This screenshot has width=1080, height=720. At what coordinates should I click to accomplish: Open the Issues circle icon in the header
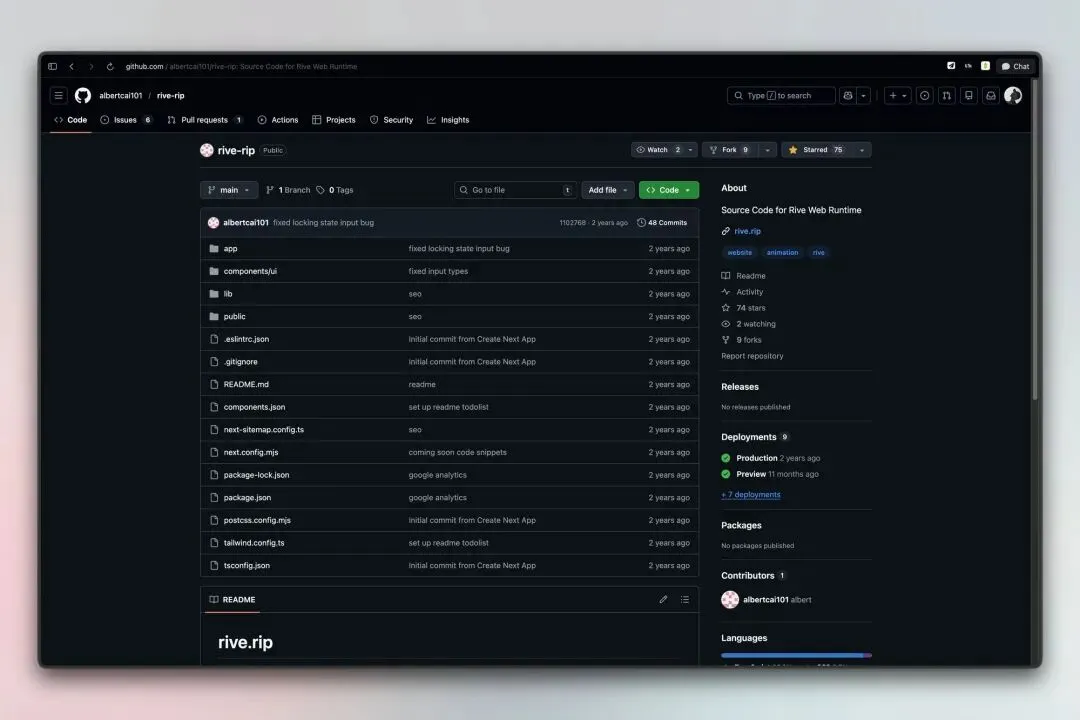[925, 96]
